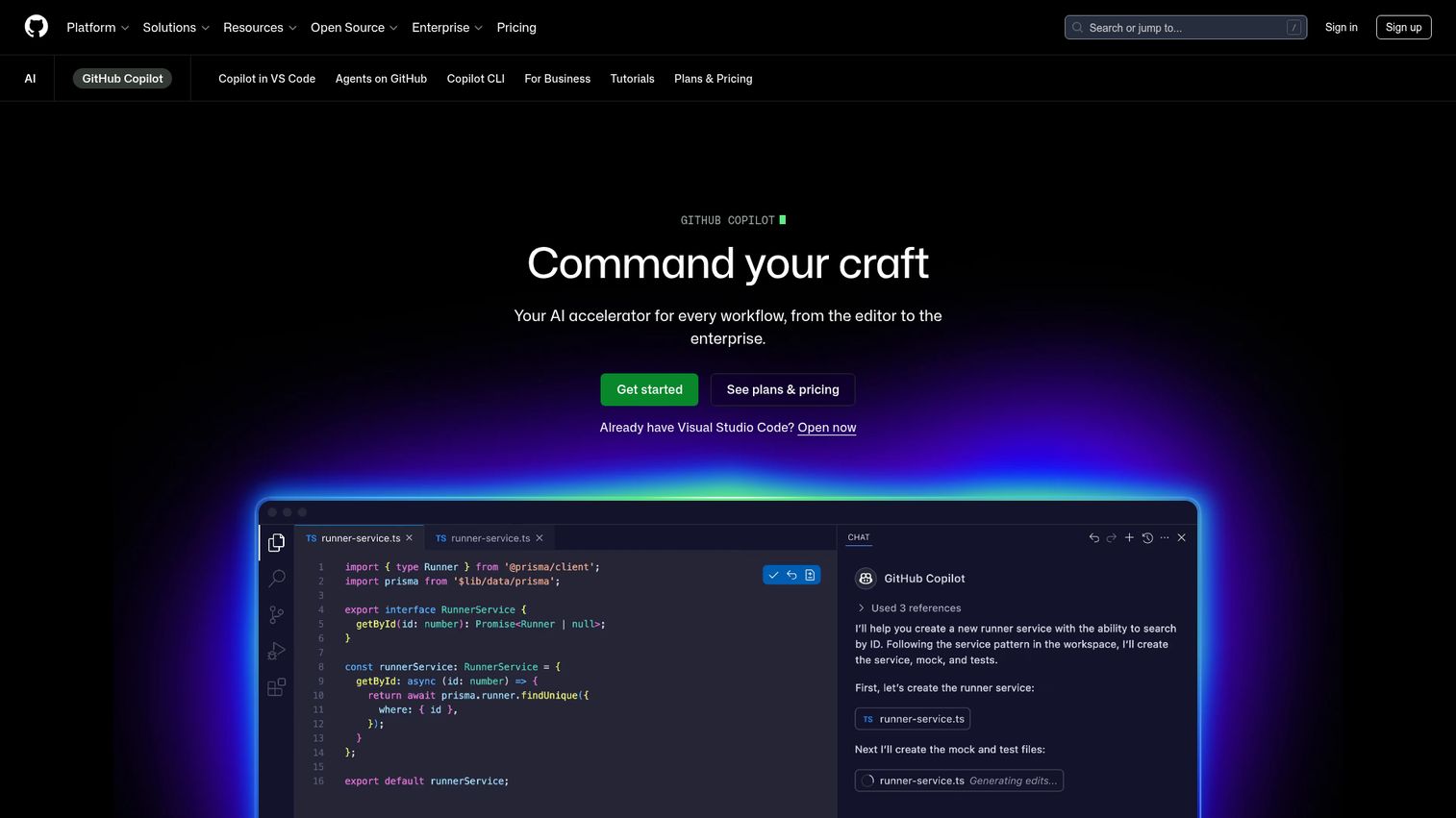Open the Extensions blocks icon in sidebar

(x=276, y=687)
